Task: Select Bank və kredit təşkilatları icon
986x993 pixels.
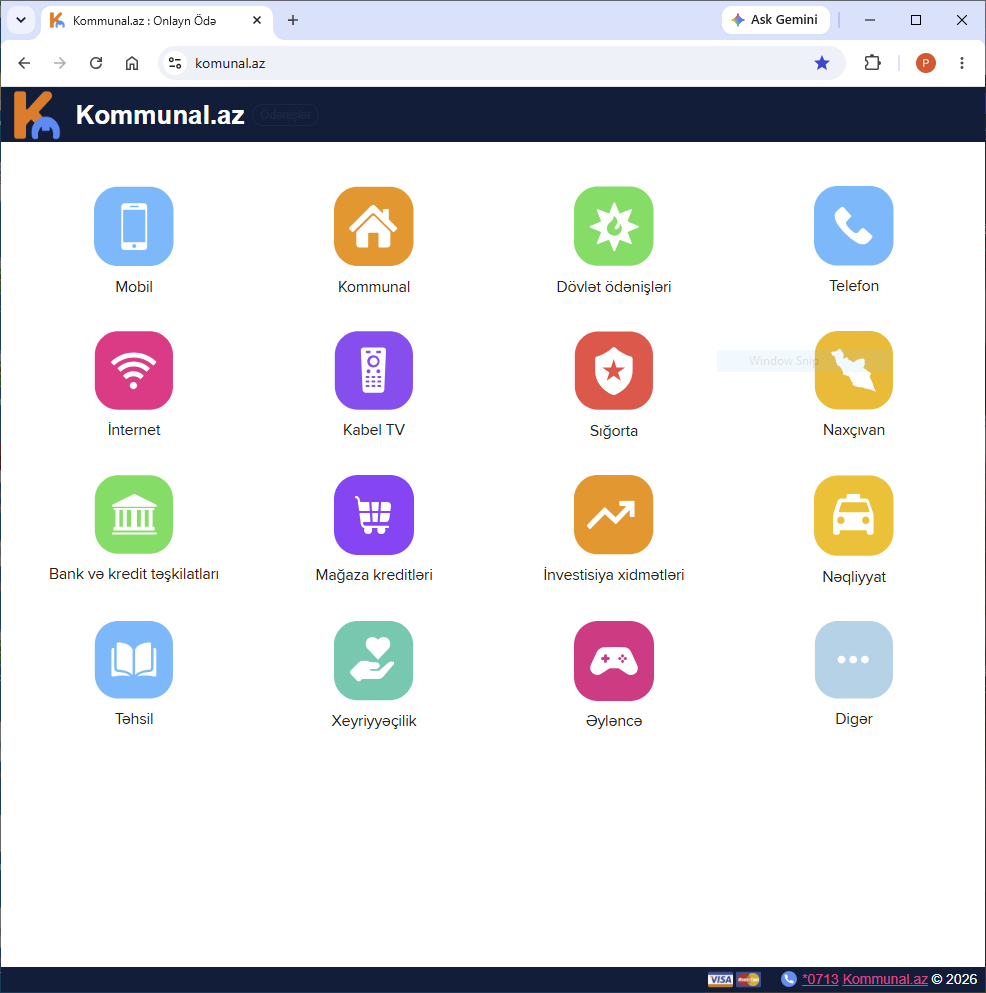Action: (134, 514)
